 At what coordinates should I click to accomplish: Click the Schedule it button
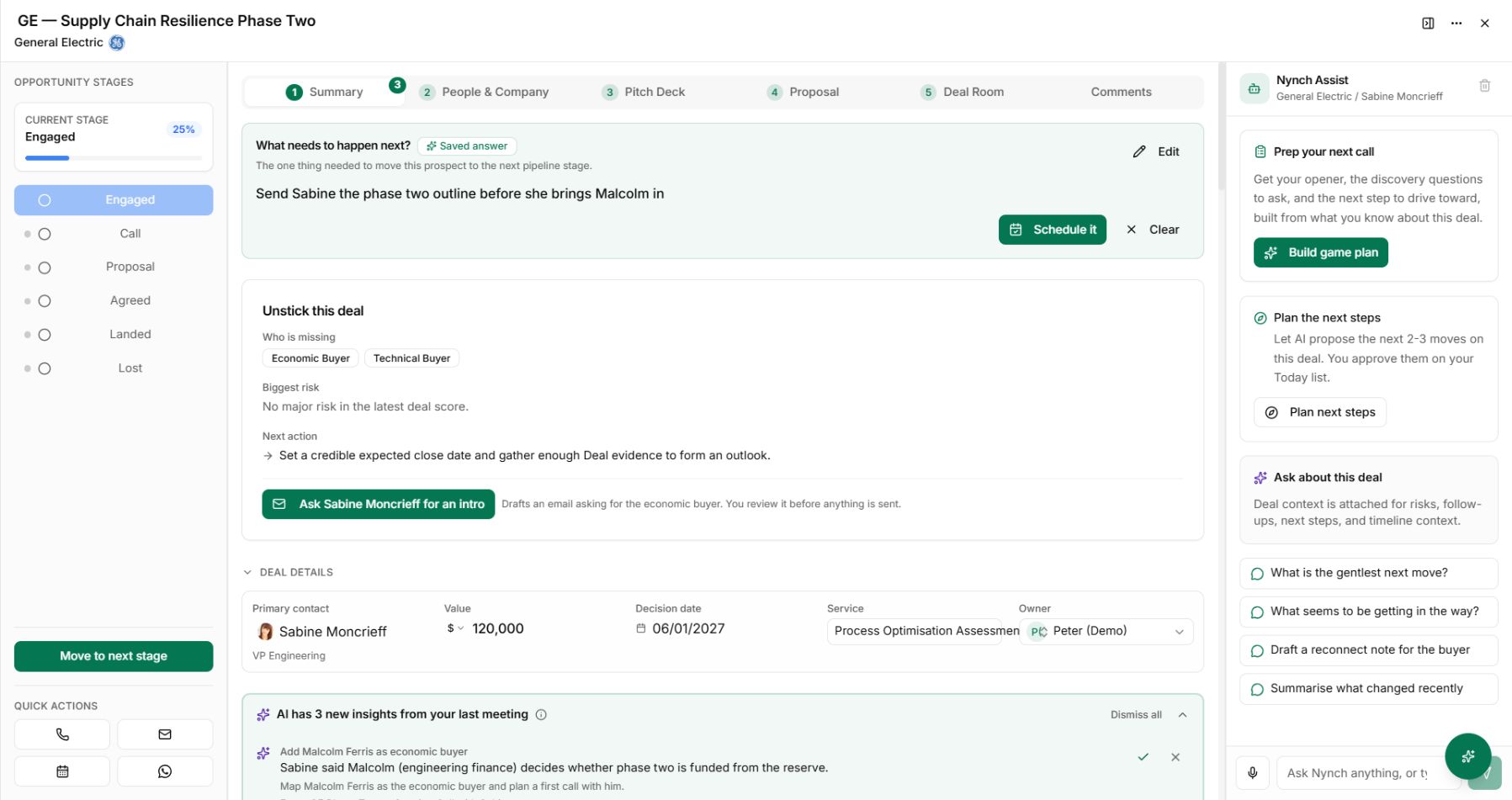click(1053, 230)
